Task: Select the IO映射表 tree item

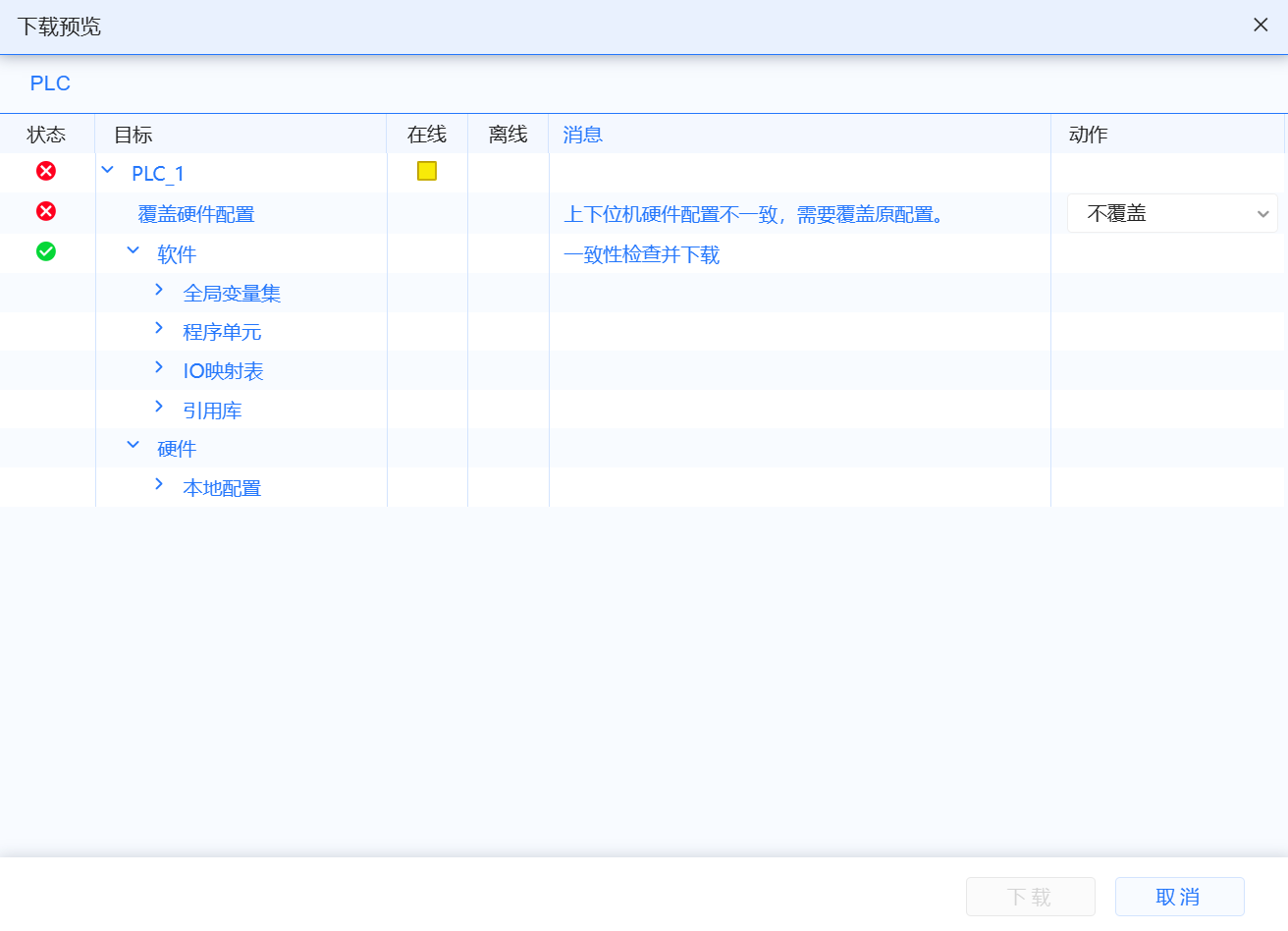Action: pos(221,370)
